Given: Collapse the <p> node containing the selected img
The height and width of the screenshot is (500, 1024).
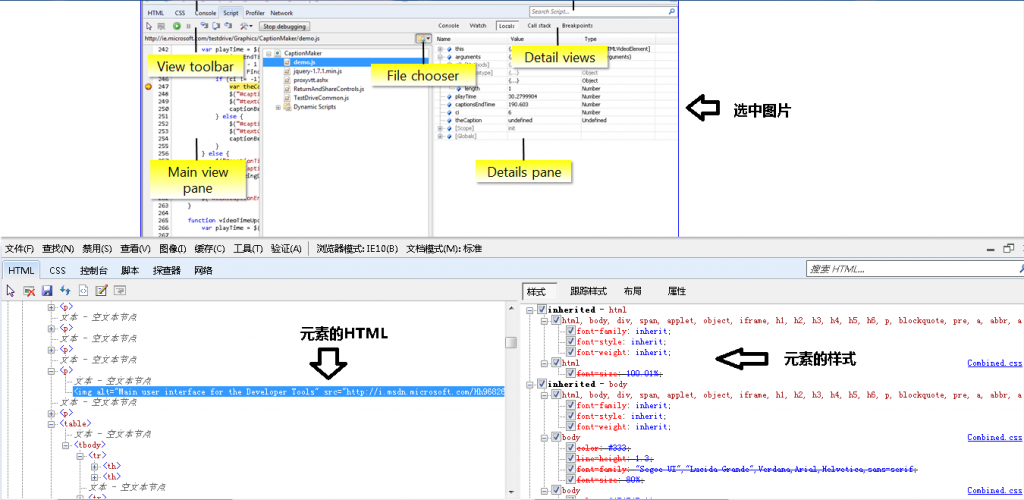Looking at the screenshot, I should coord(52,370).
